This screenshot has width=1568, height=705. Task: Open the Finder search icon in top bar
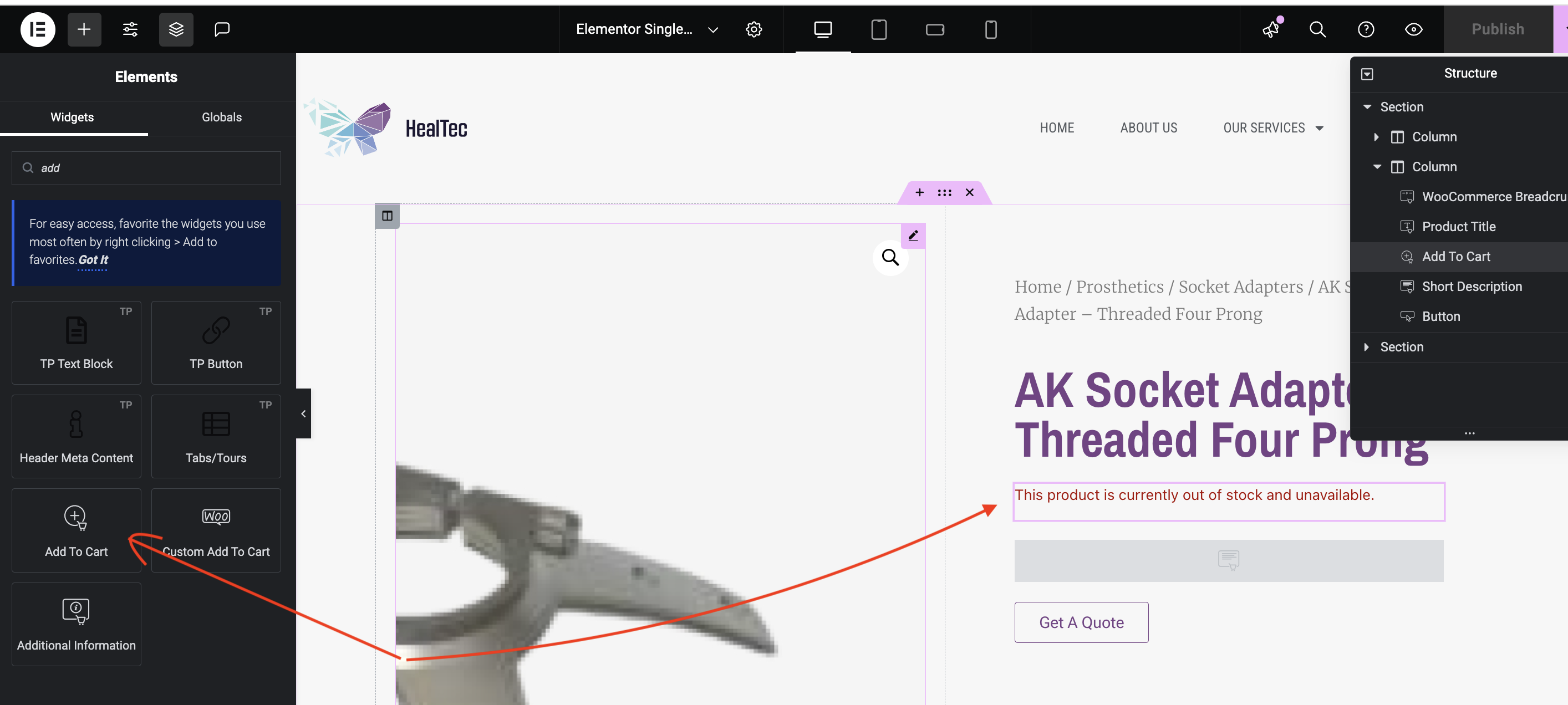(1317, 29)
